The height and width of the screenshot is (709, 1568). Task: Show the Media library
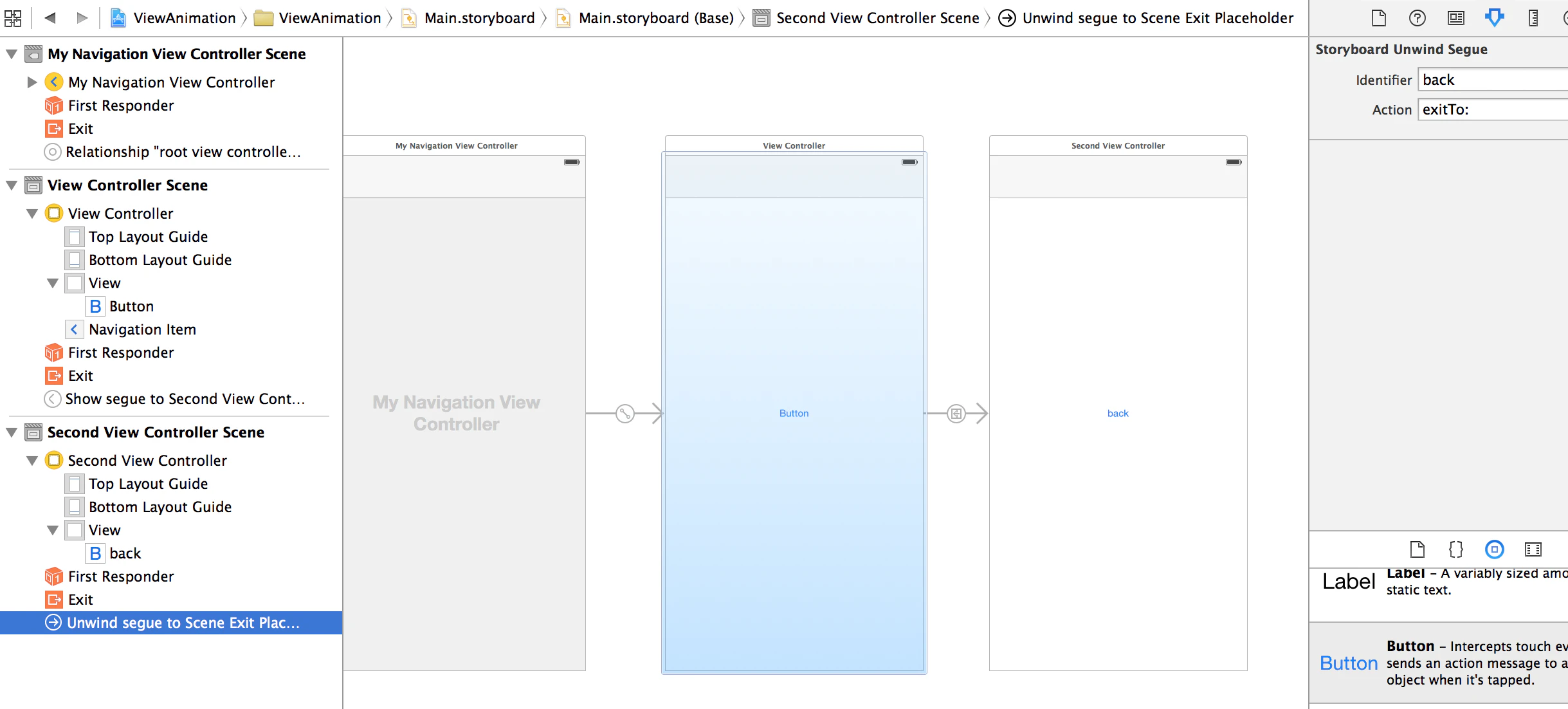(1533, 549)
